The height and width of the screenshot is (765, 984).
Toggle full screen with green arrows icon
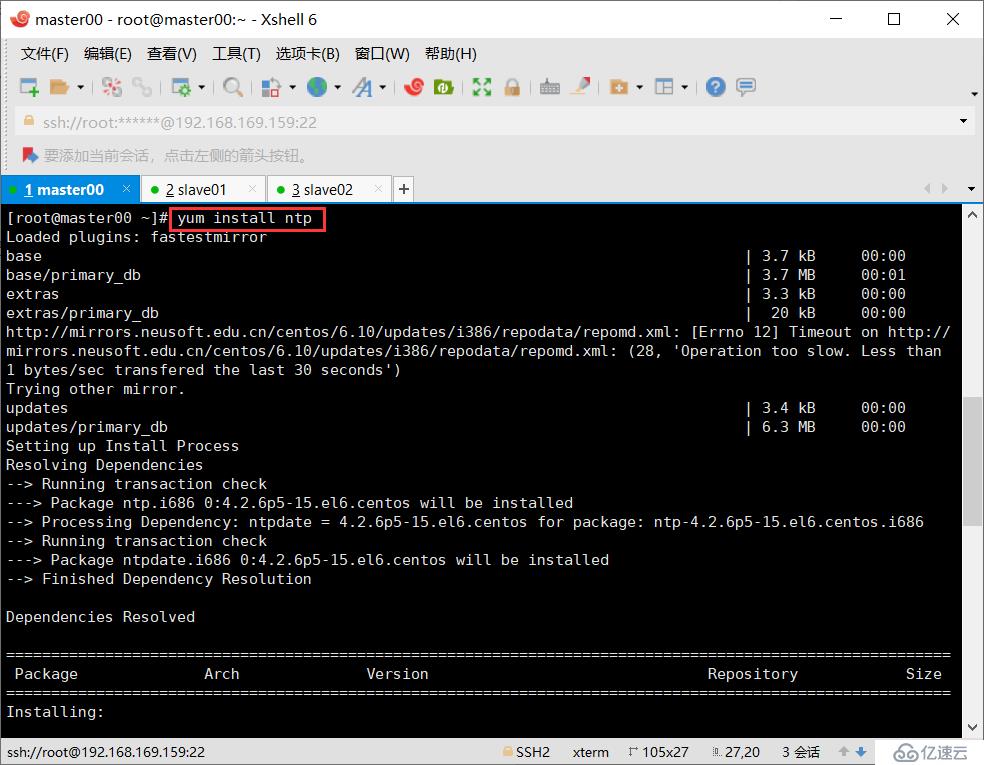[481, 87]
